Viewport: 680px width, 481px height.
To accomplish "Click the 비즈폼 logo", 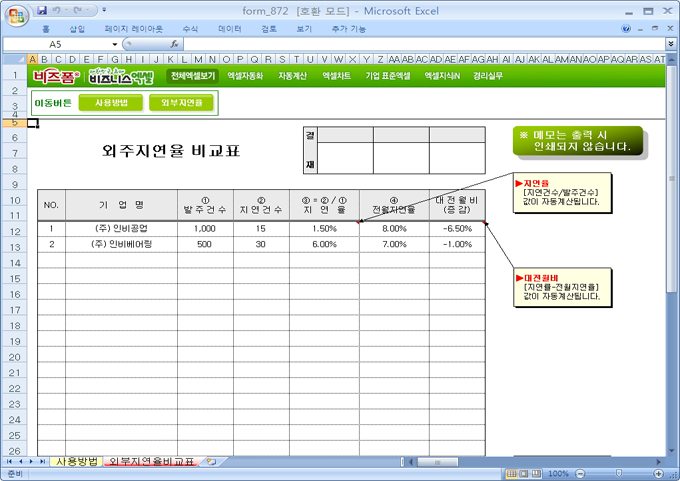I will (x=56, y=77).
